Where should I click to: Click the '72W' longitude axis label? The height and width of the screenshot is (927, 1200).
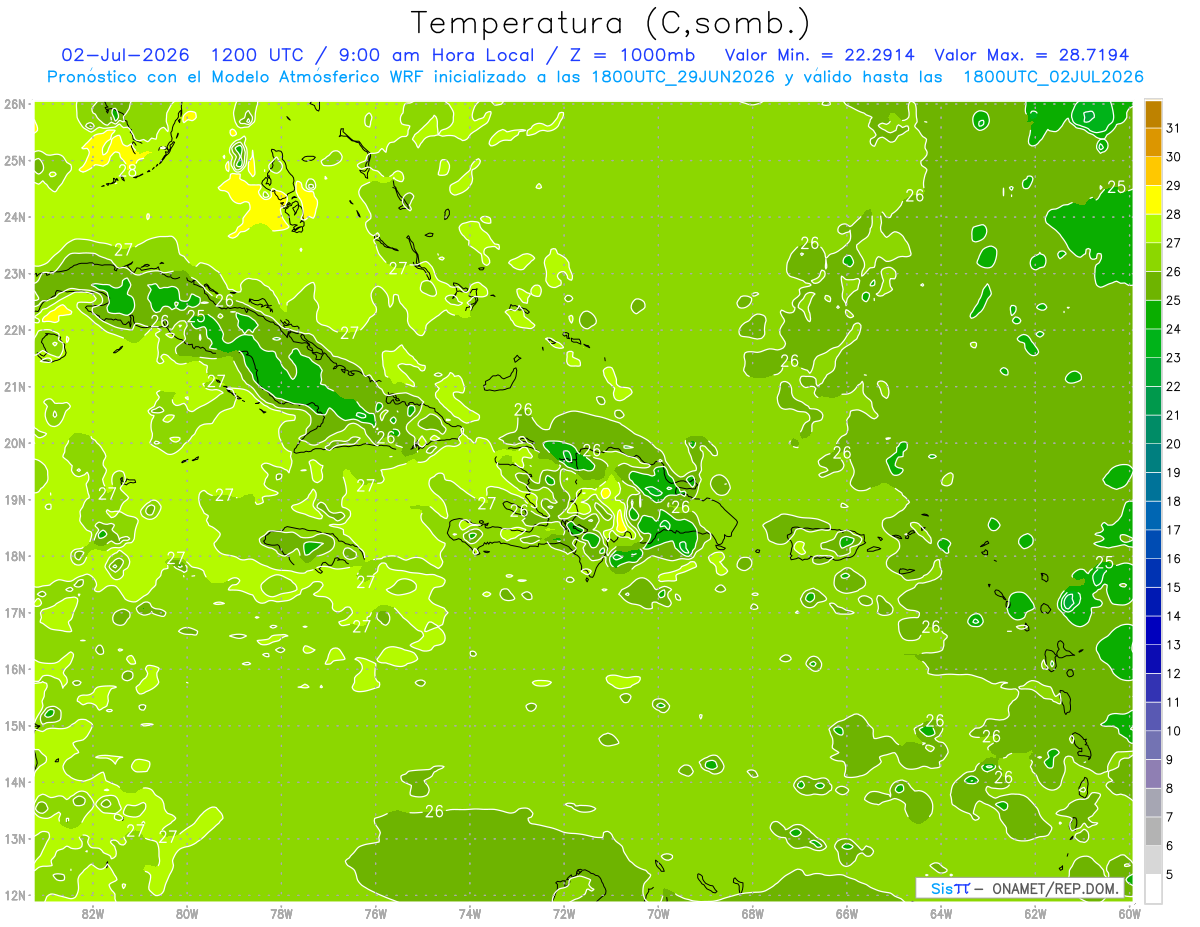(564, 913)
